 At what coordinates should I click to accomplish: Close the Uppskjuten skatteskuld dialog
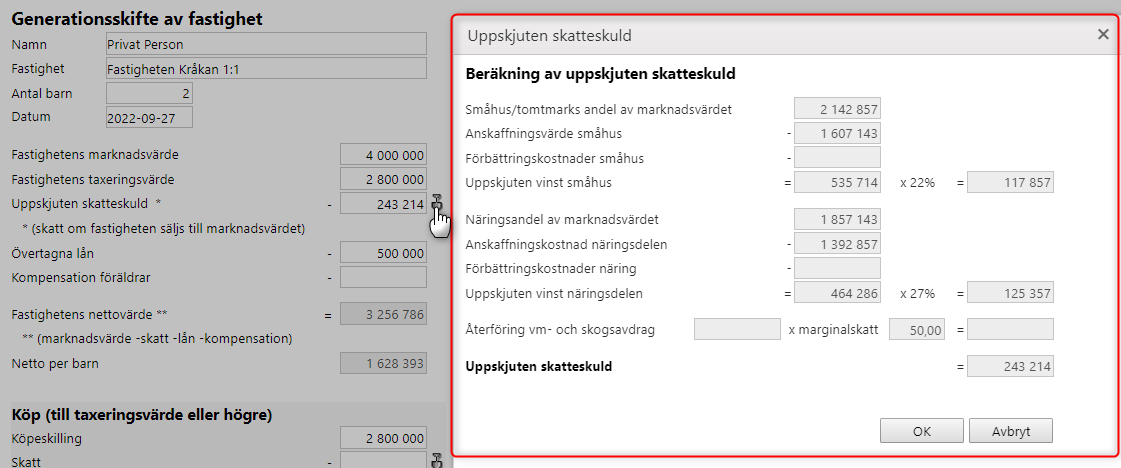[1103, 35]
